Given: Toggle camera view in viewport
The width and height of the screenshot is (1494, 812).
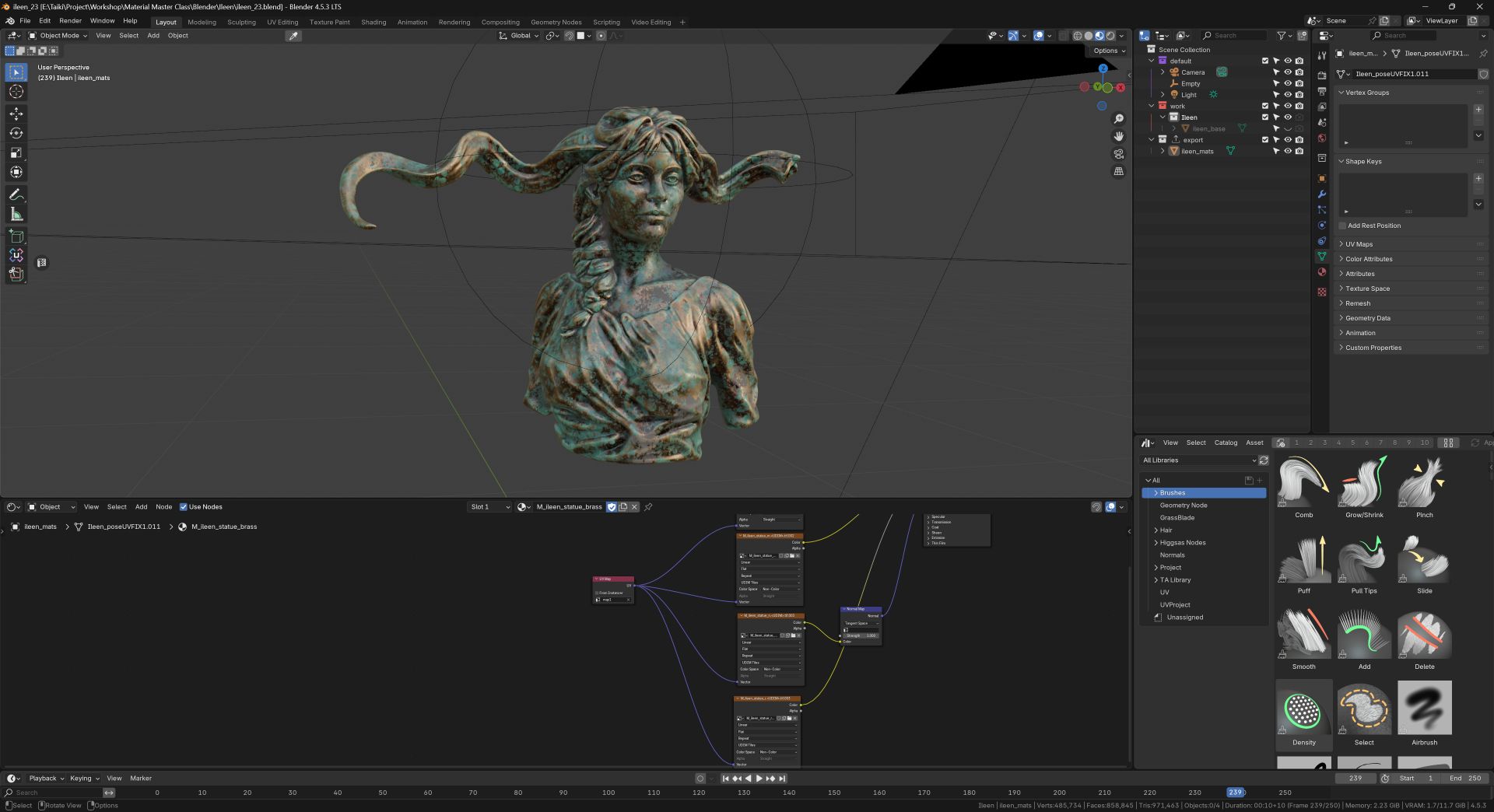Looking at the screenshot, I should pyautogui.click(x=1118, y=154).
